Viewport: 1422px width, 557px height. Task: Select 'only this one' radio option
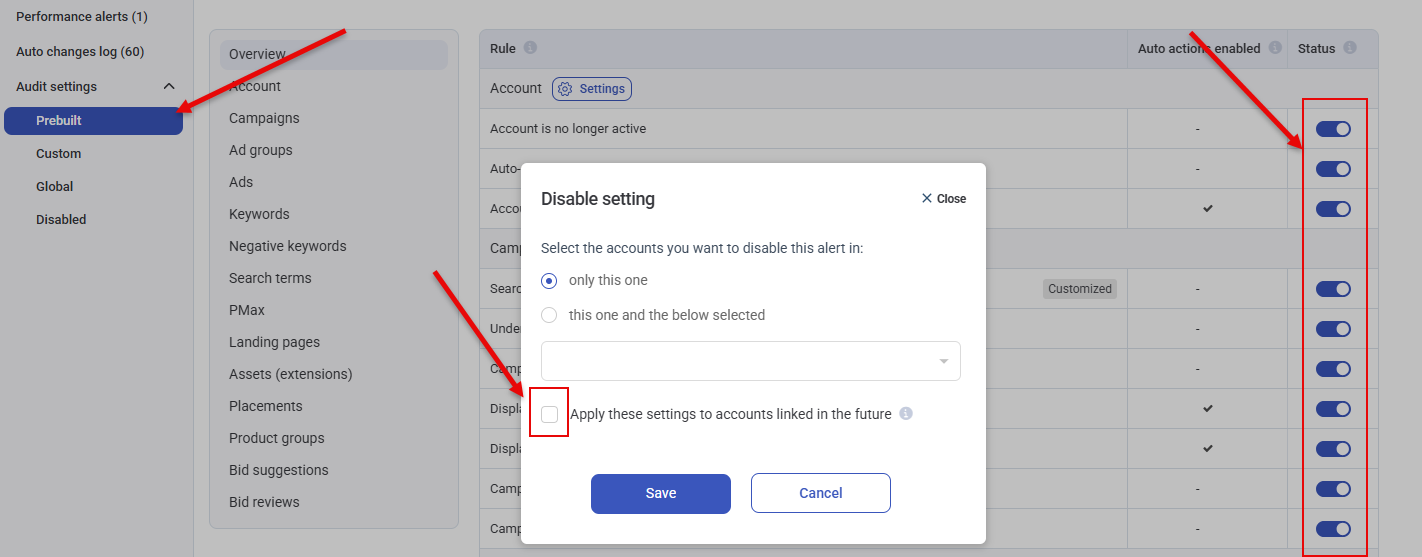tap(549, 281)
